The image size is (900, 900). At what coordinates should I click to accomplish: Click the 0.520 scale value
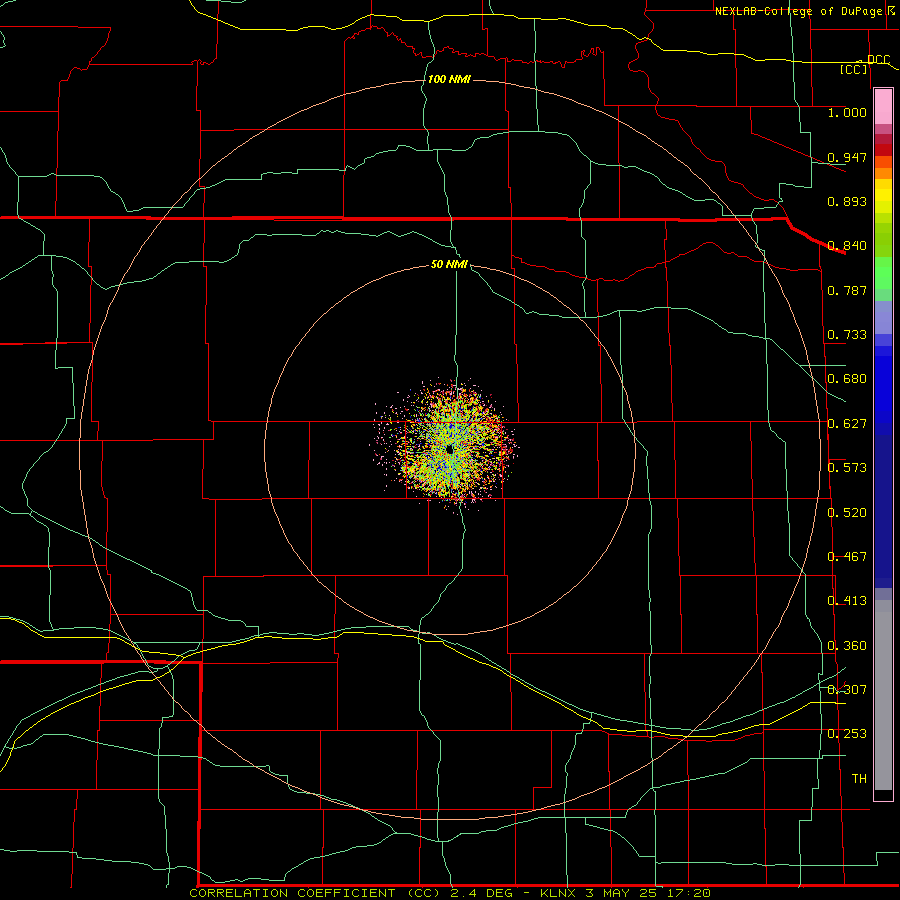click(847, 513)
